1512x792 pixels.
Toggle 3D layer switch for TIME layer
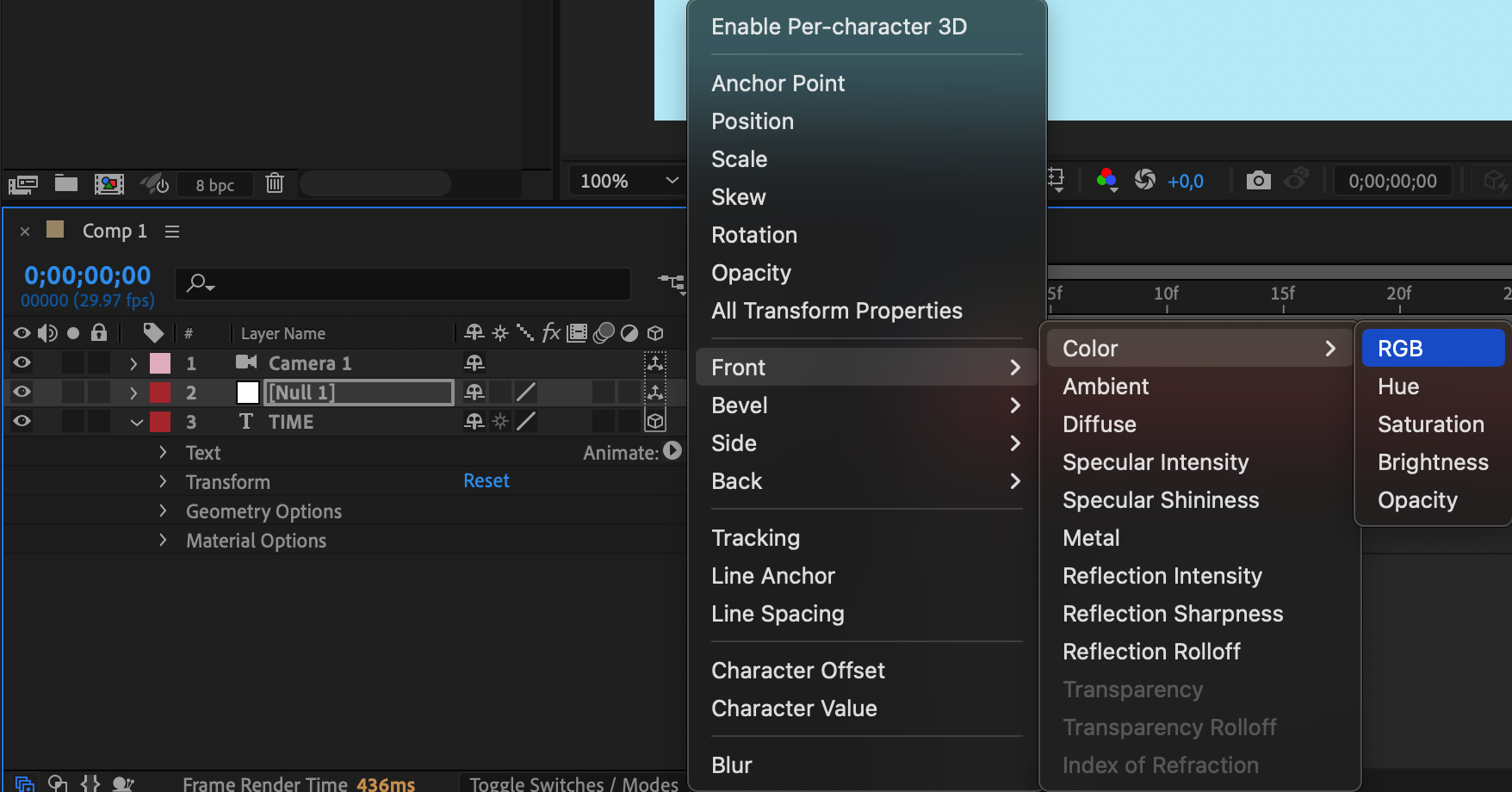point(655,422)
